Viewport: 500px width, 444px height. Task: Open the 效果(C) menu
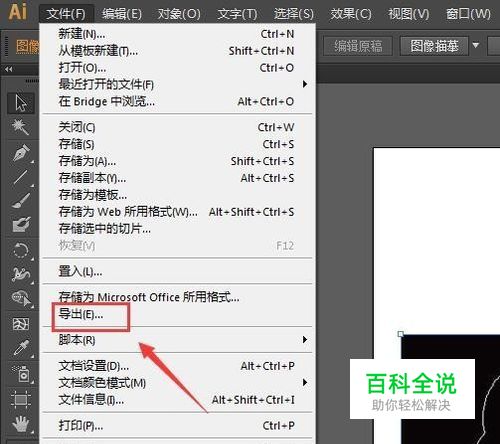pyautogui.click(x=351, y=14)
